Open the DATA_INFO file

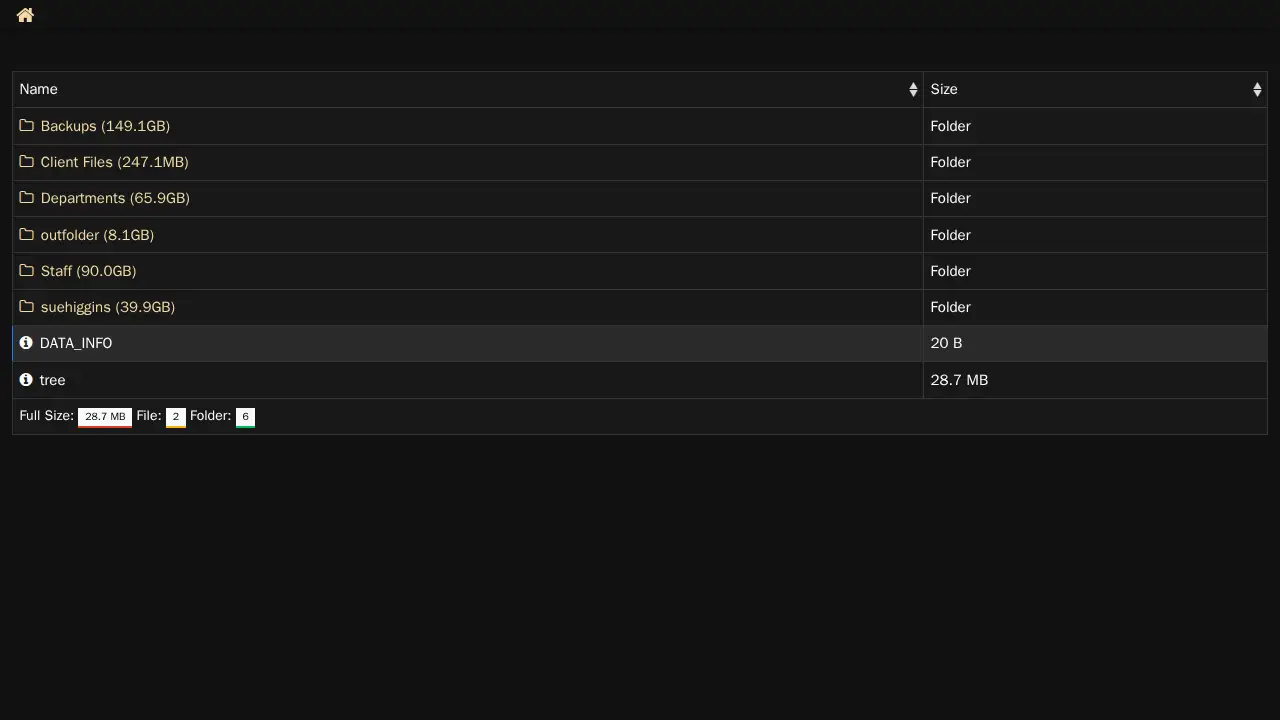coord(76,343)
